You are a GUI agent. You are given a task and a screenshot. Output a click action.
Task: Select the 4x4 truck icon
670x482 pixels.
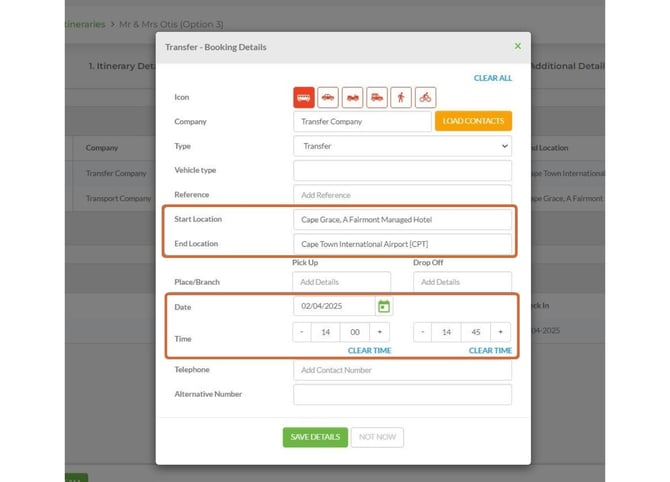pyautogui.click(x=377, y=97)
